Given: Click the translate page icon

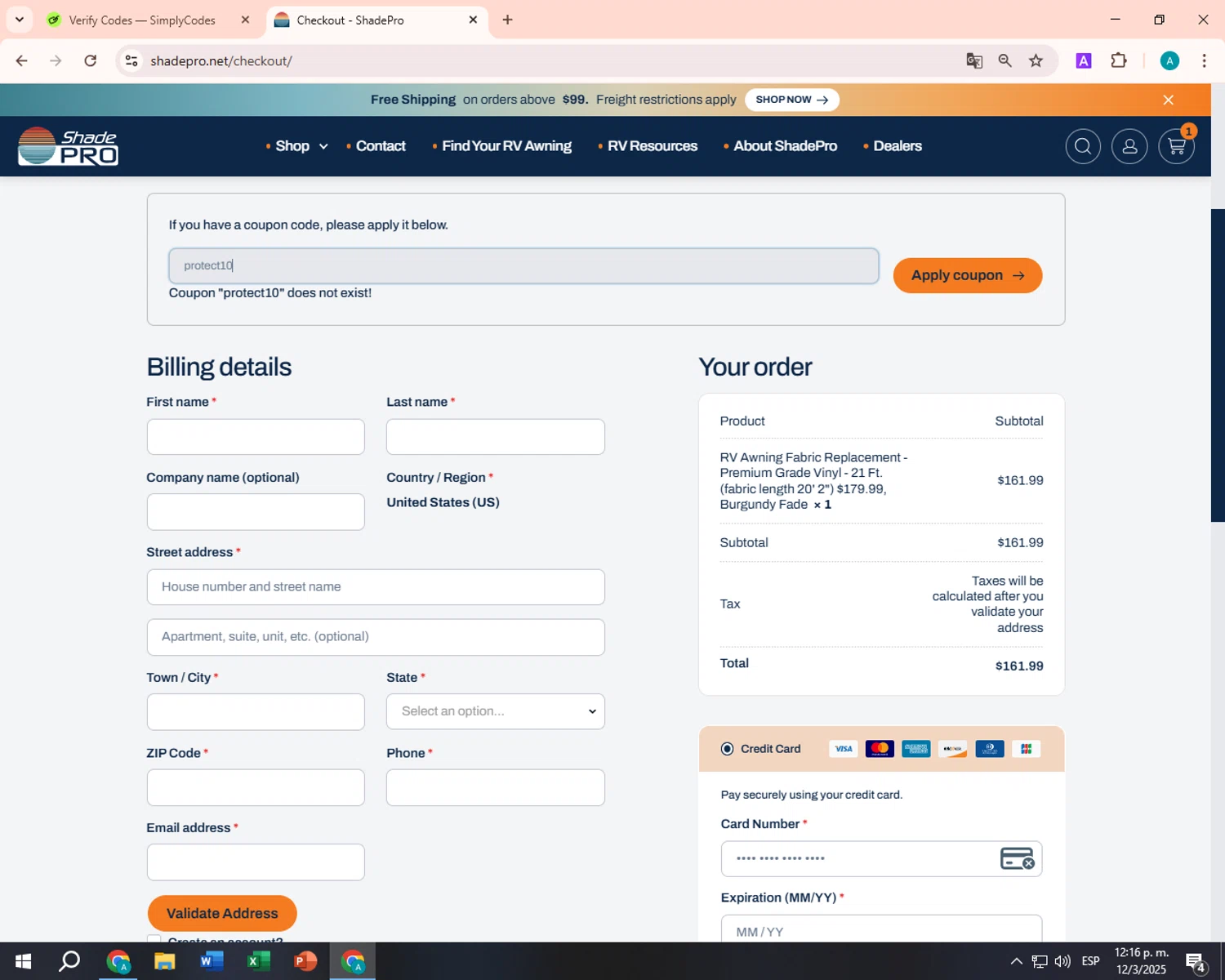Looking at the screenshot, I should [973, 60].
